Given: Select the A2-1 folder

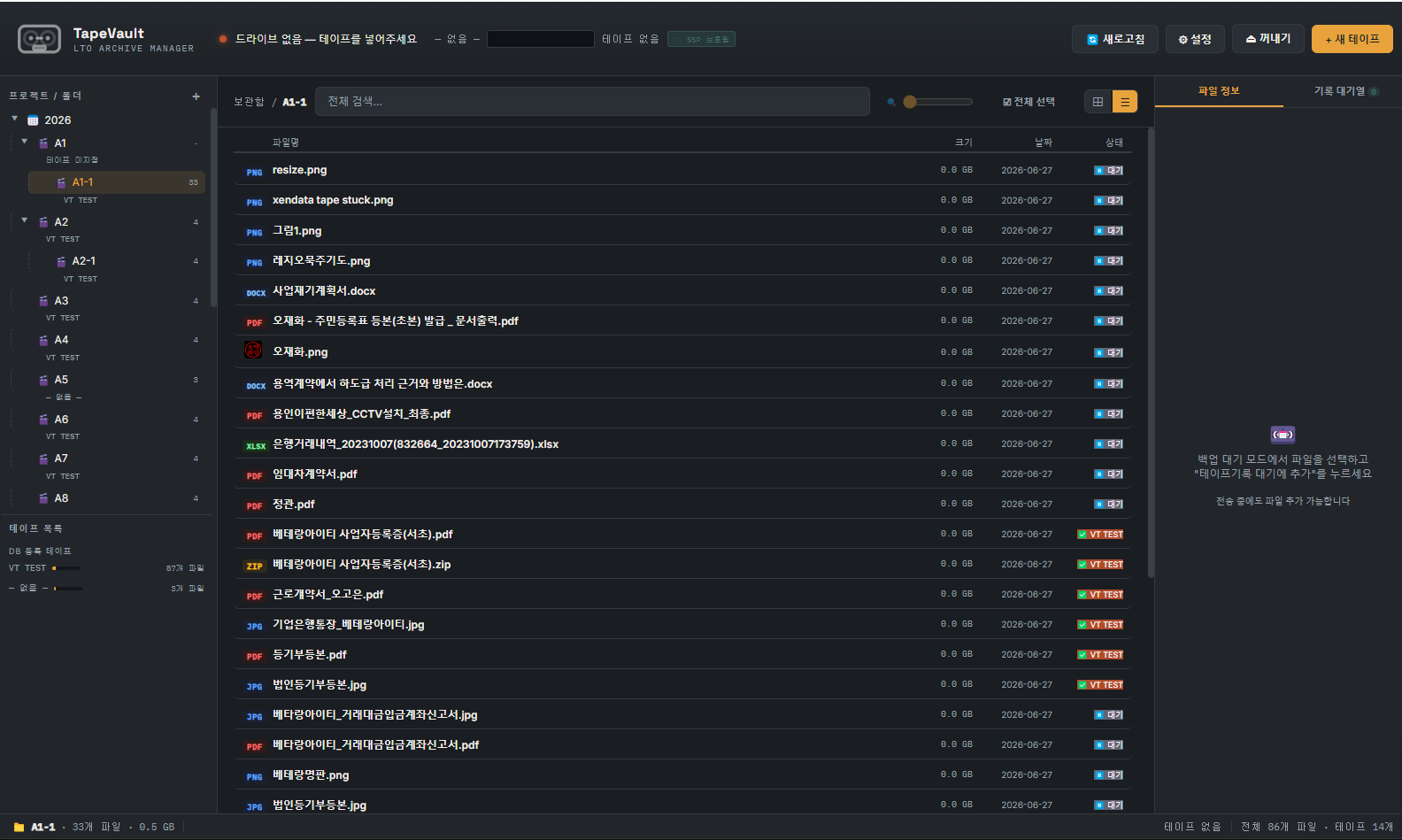Looking at the screenshot, I should tap(117, 261).
